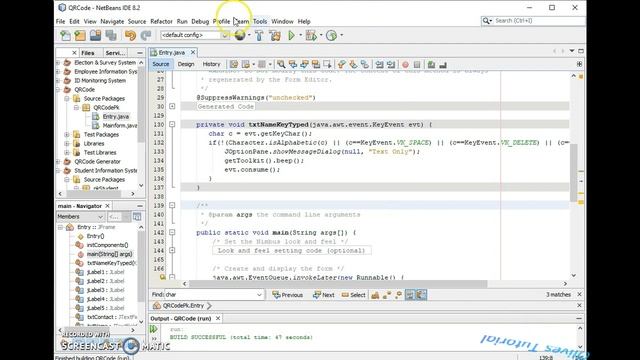Viewport: 640px width, 360px height.
Task: Click the red Start Macro Recording icon
Action: [405, 64]
